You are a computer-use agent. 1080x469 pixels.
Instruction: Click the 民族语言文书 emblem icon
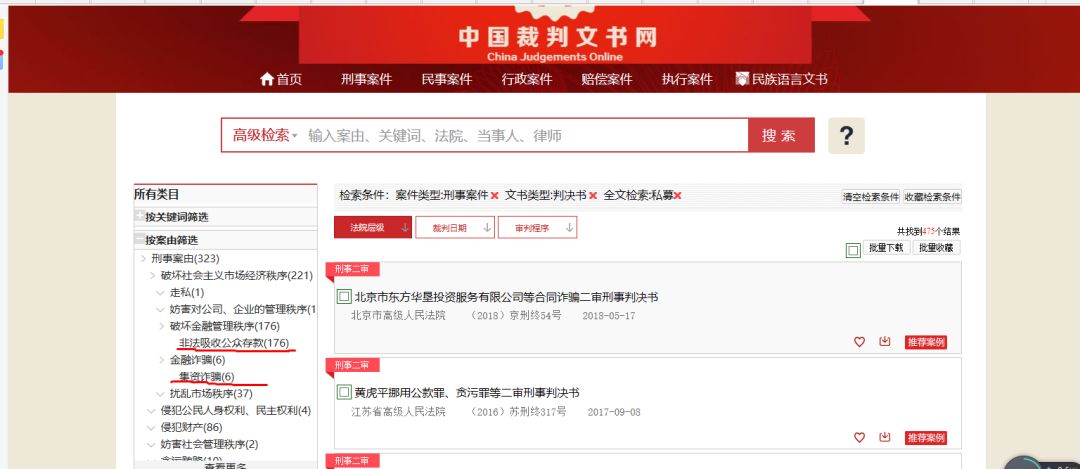pos(742,79)
